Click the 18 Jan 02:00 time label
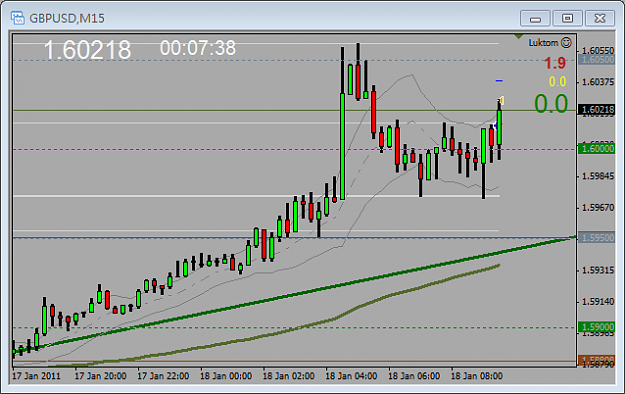This screenshot has height=394, width=625. (x=288, y=376)
